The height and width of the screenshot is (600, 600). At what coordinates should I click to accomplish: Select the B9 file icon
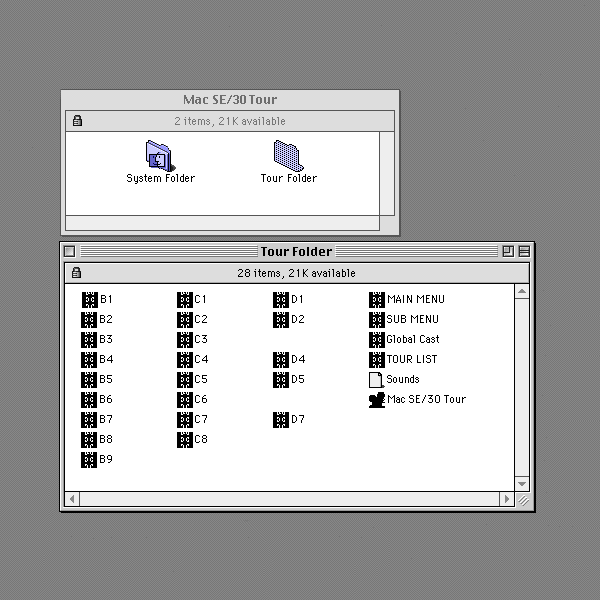89,459
